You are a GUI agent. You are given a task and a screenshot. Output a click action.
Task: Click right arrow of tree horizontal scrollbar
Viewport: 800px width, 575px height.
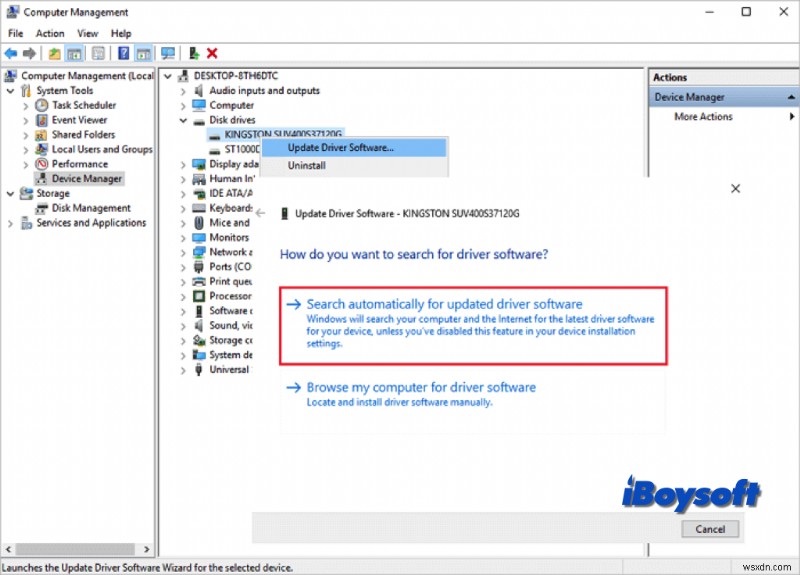tap(147, 549)
